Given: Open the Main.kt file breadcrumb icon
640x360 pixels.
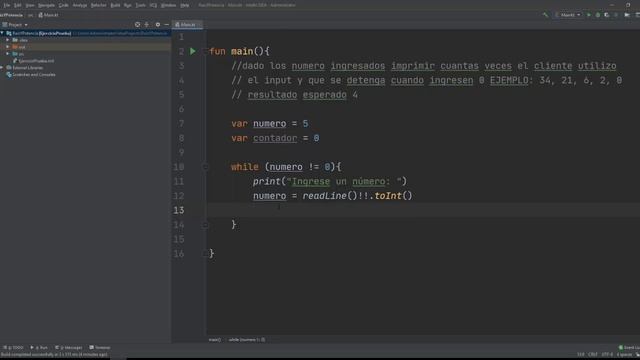Looking at the screenshot, I should 40,15.
